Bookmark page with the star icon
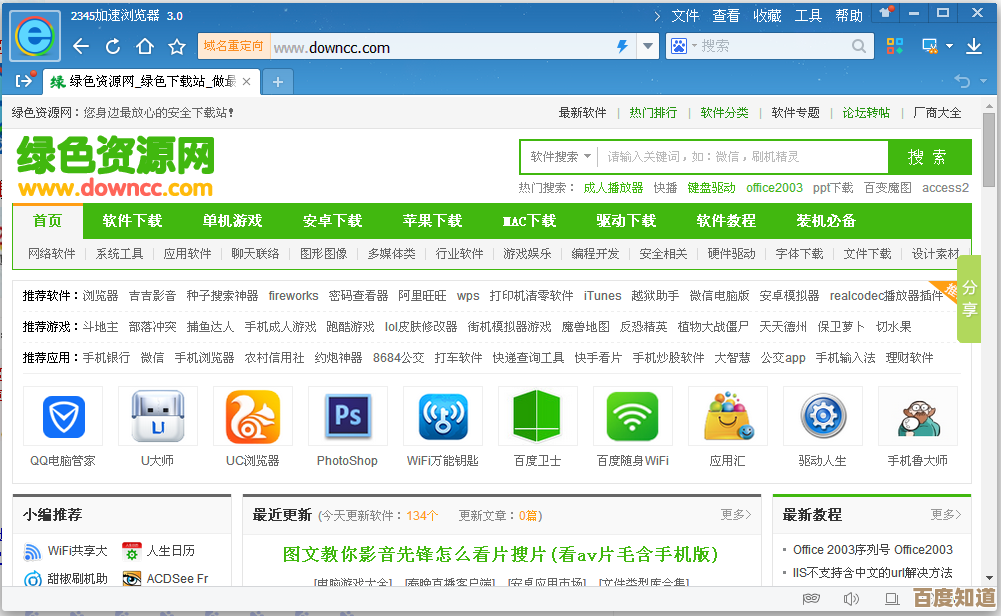The height and width of the screenshot is (616, 1001). (177, 47)
